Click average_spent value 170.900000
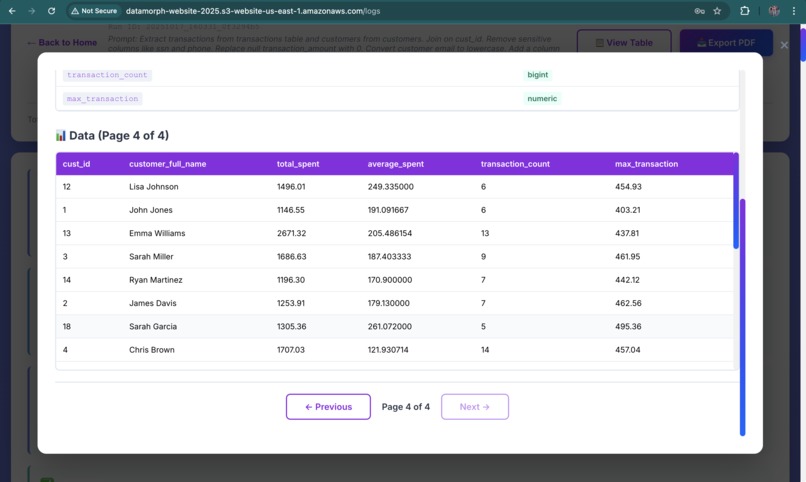 pyautogui.click(x=390, y=280)
